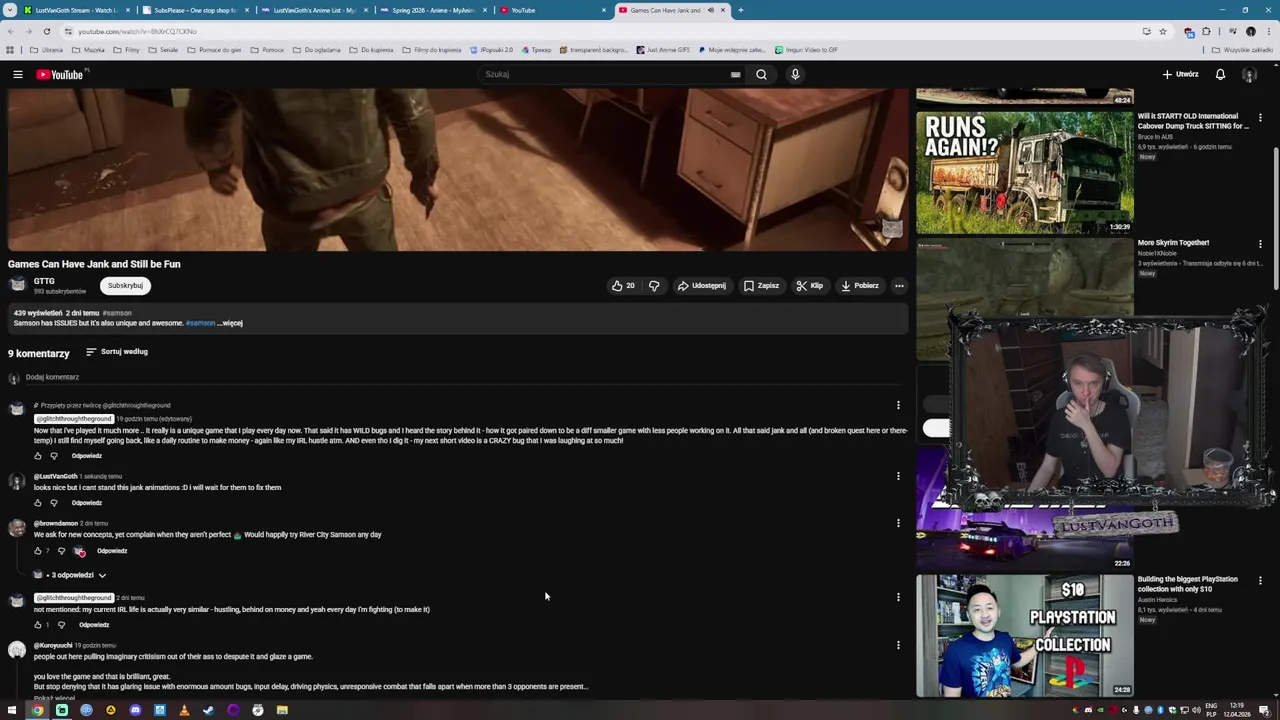Open the Discord taskbar icon
1280x720 pixels.
click(135, 710)
